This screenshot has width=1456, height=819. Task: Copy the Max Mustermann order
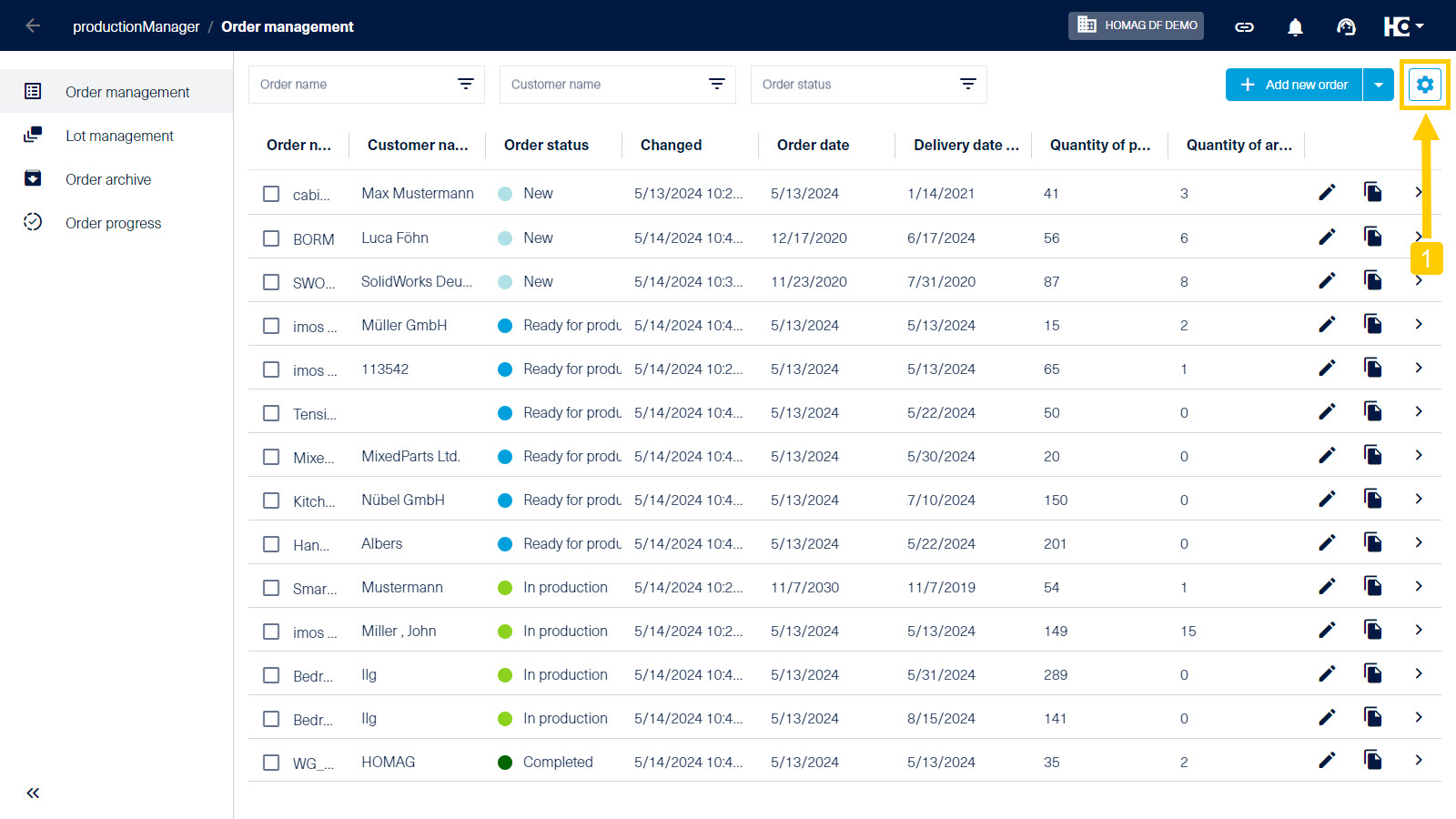[1372, 192]
